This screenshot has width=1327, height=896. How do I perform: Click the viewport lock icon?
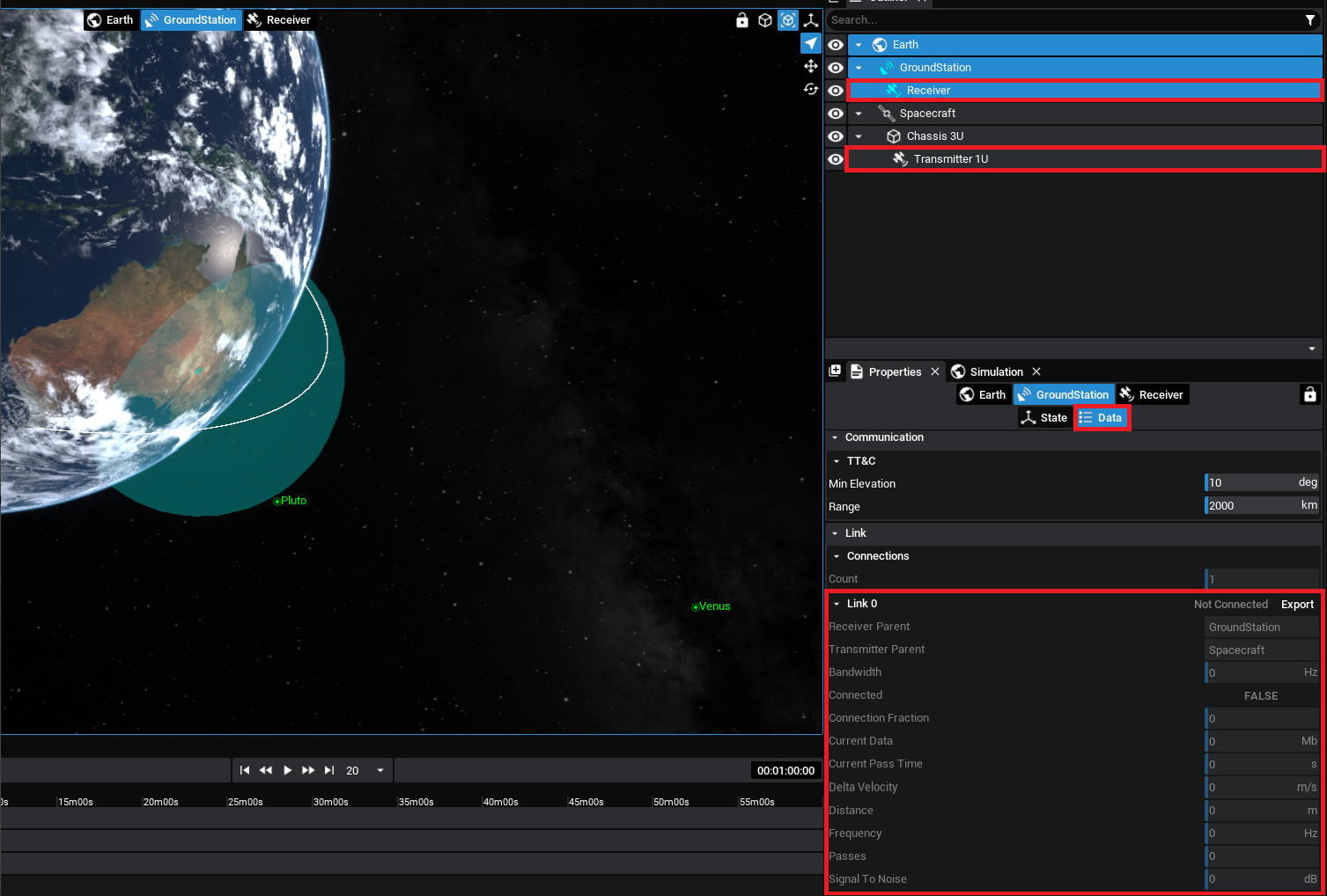point(742,20)
